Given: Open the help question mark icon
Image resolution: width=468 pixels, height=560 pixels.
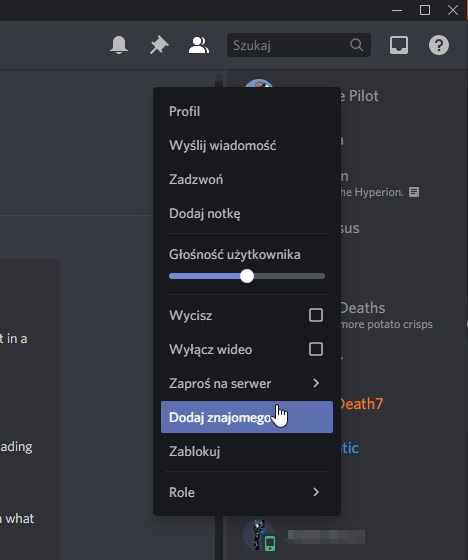Looking at the screenshot, I should point(439,45).
